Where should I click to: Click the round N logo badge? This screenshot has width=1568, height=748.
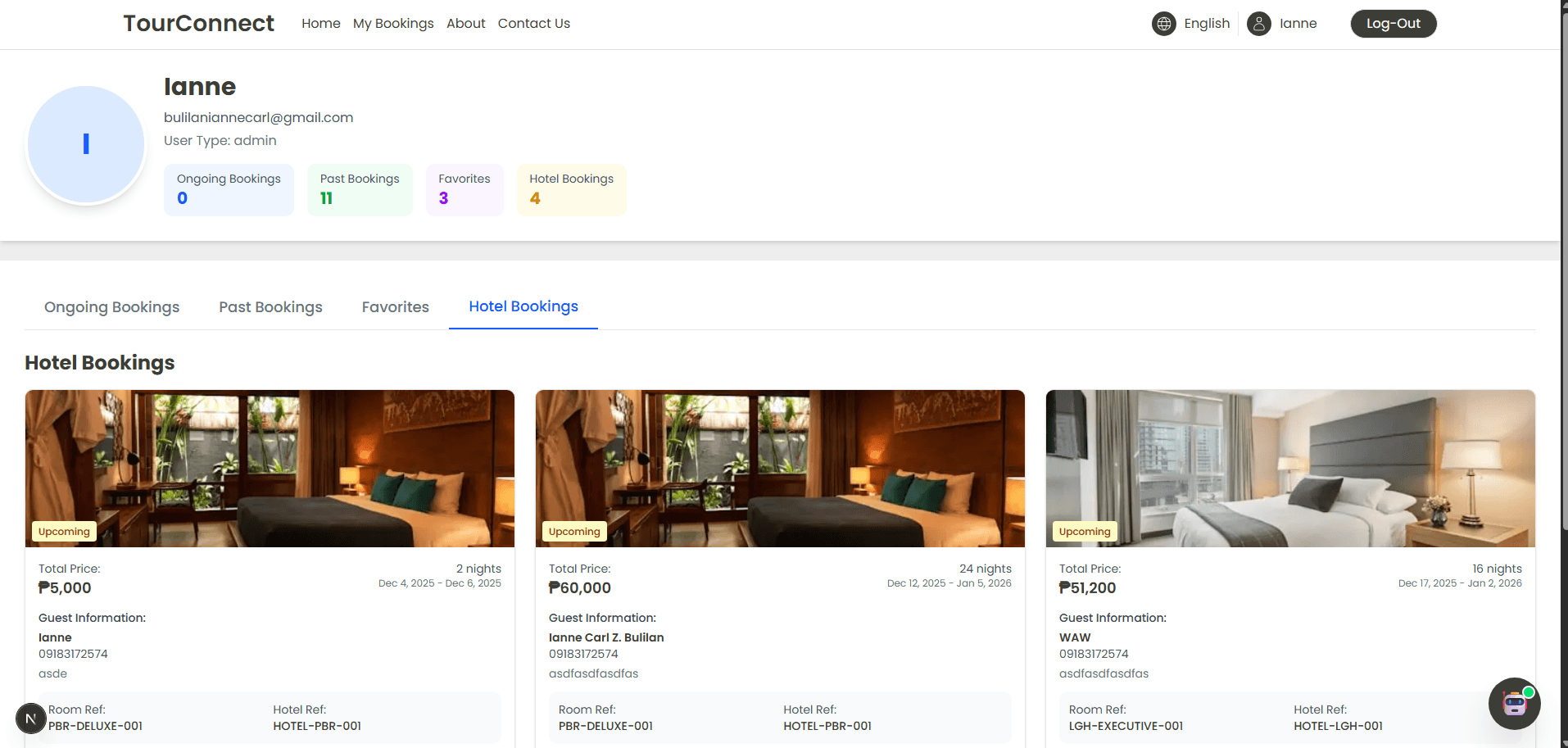(30, 719)
